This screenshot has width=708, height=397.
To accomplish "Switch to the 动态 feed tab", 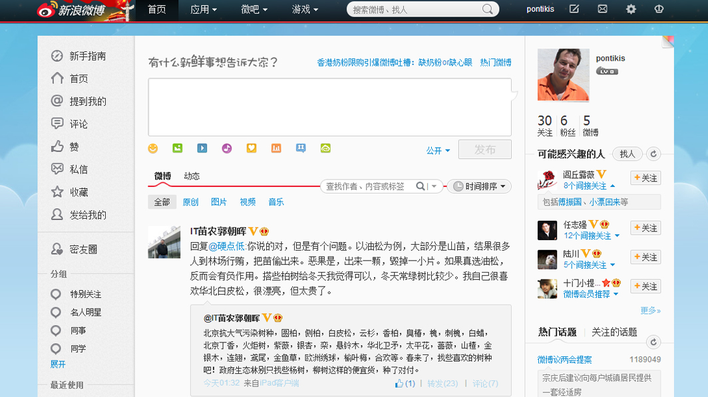I will (x=192, y=176).
